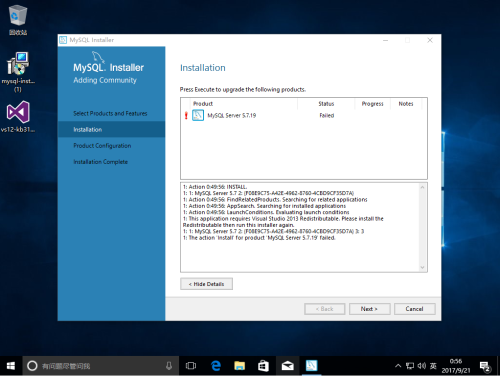The height and width of the screenshot is (376, 500).
Task: Click the MySQL Installer title bar icon
Action: [x=63, y=40]
